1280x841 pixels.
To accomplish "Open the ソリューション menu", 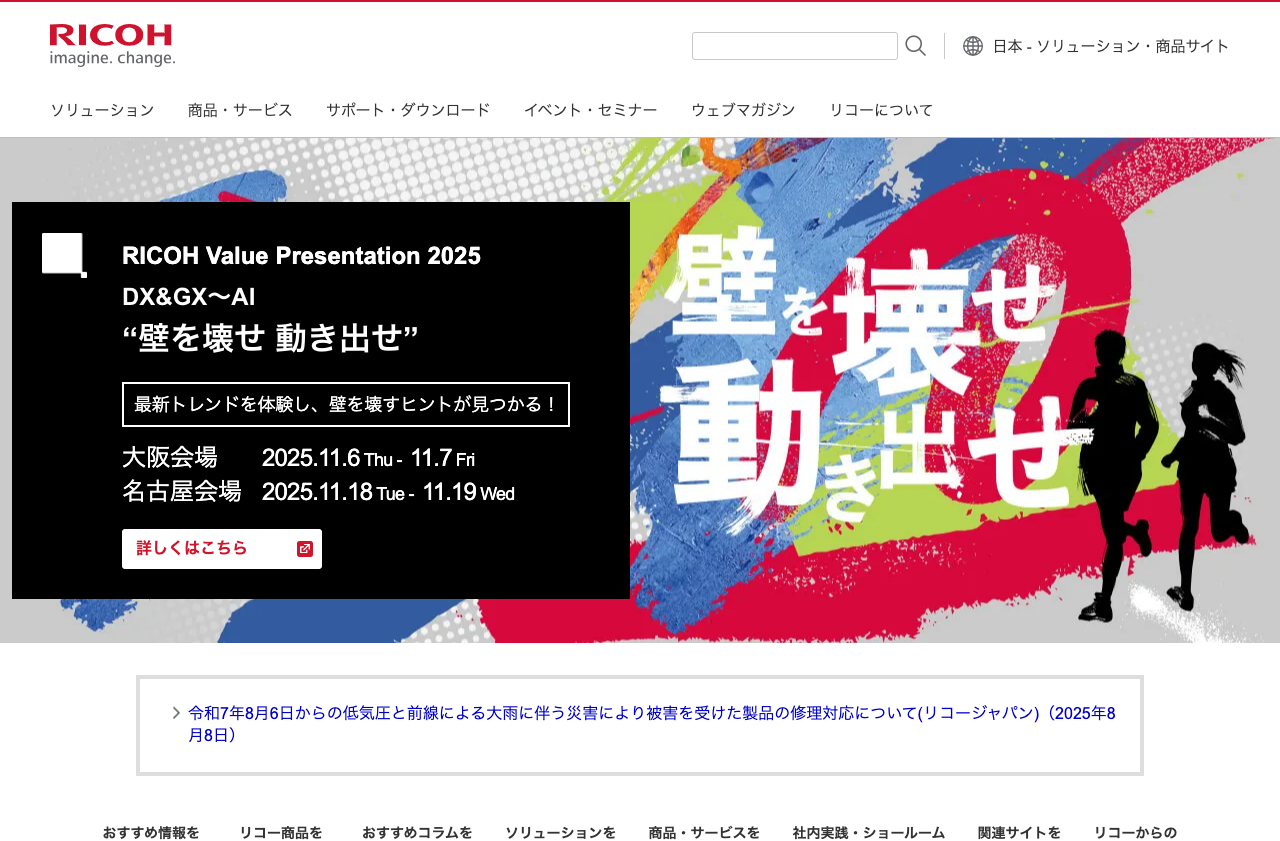I will tap(102, 110).
